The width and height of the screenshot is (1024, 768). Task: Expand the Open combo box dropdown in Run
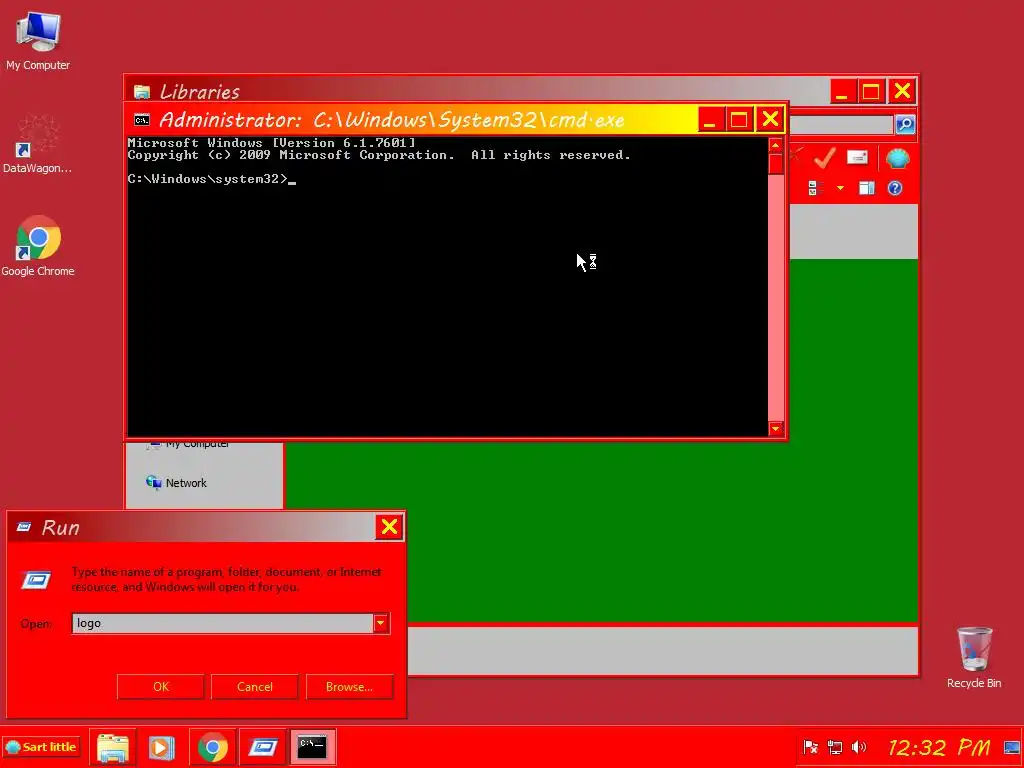(x=381, y=623)
